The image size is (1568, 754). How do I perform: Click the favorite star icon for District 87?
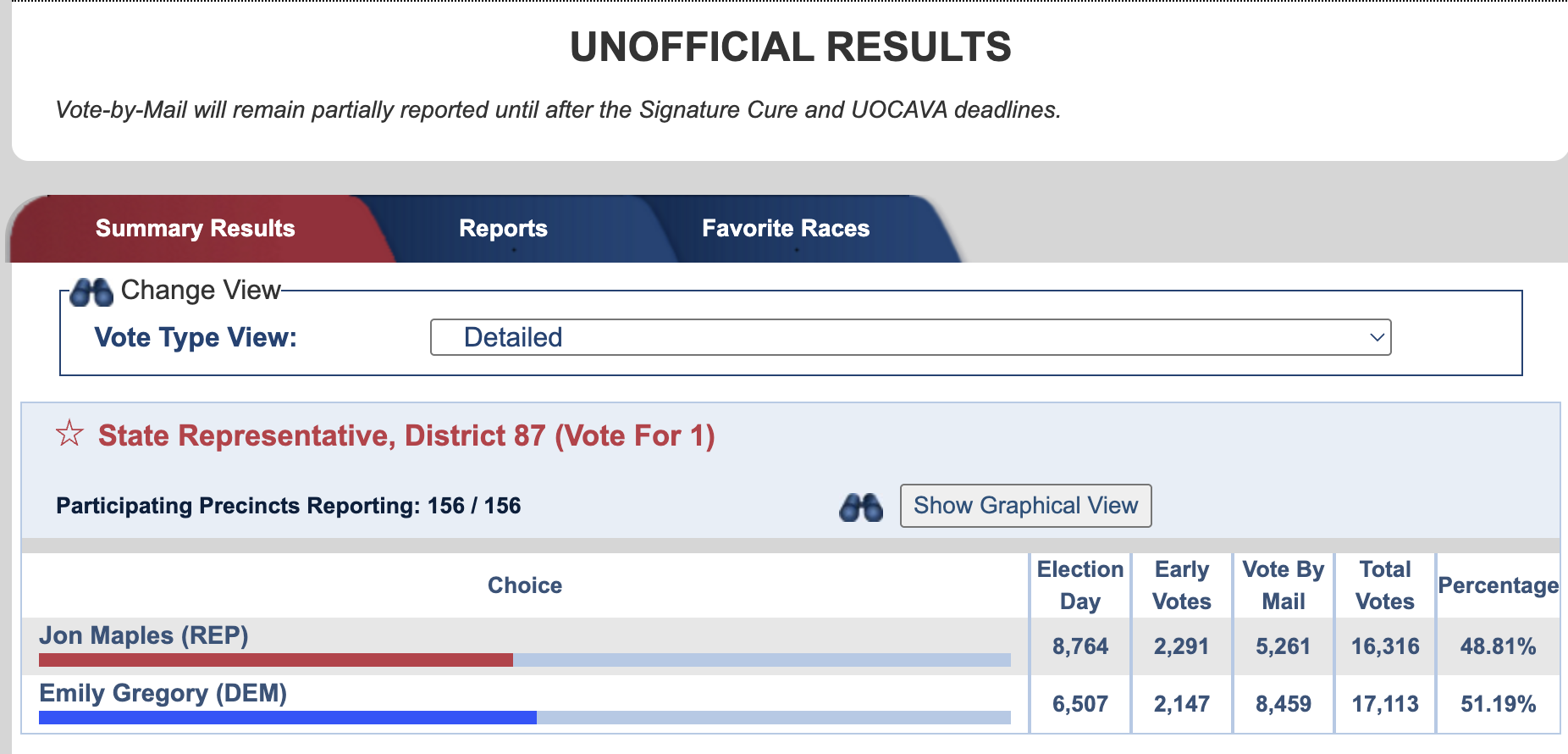click(69, 434)
